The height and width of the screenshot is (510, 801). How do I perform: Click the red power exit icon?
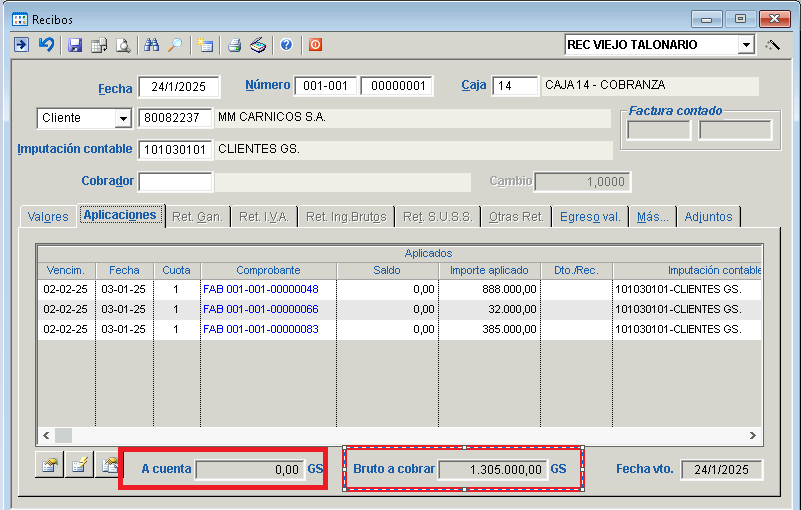point(315,45)
